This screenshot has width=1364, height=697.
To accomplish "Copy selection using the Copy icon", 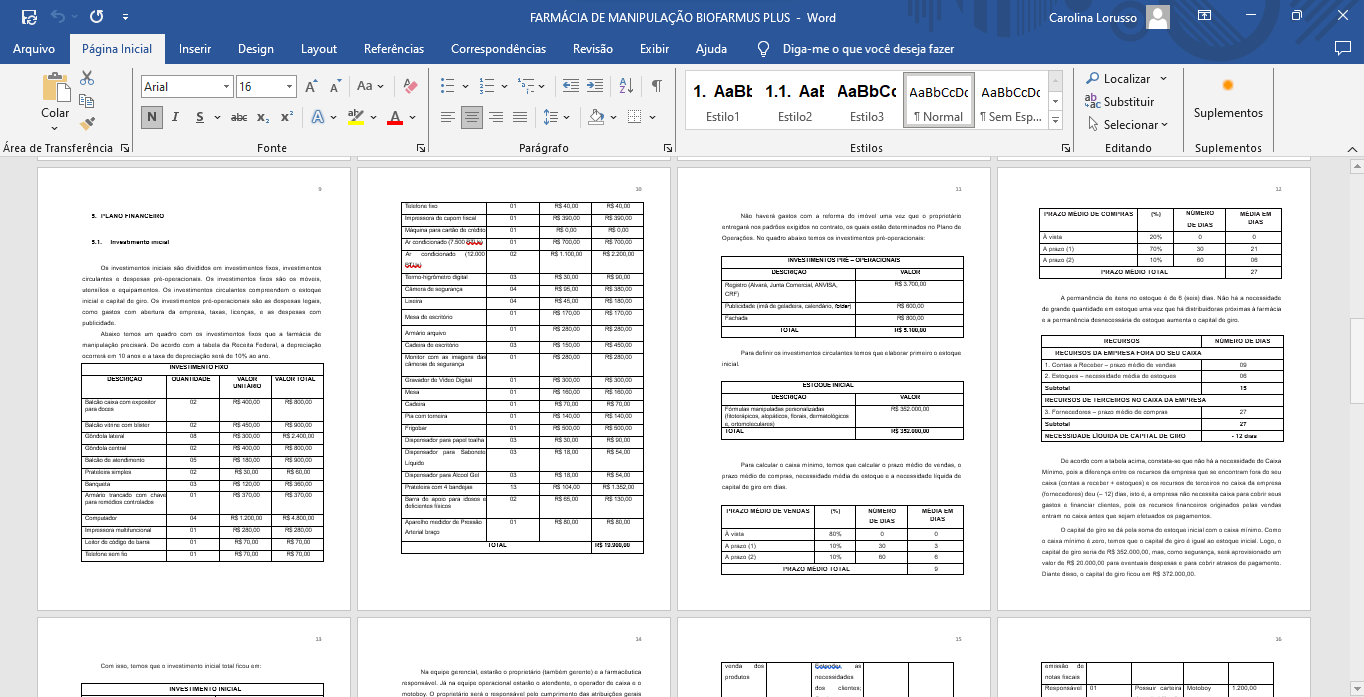I will click(87, 101).
